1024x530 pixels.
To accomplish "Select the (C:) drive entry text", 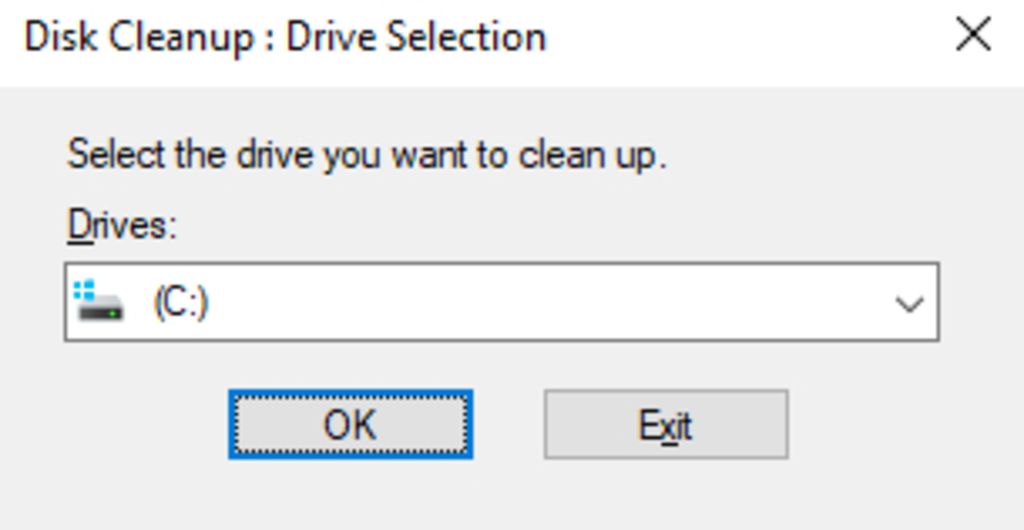I will point(181,303).
